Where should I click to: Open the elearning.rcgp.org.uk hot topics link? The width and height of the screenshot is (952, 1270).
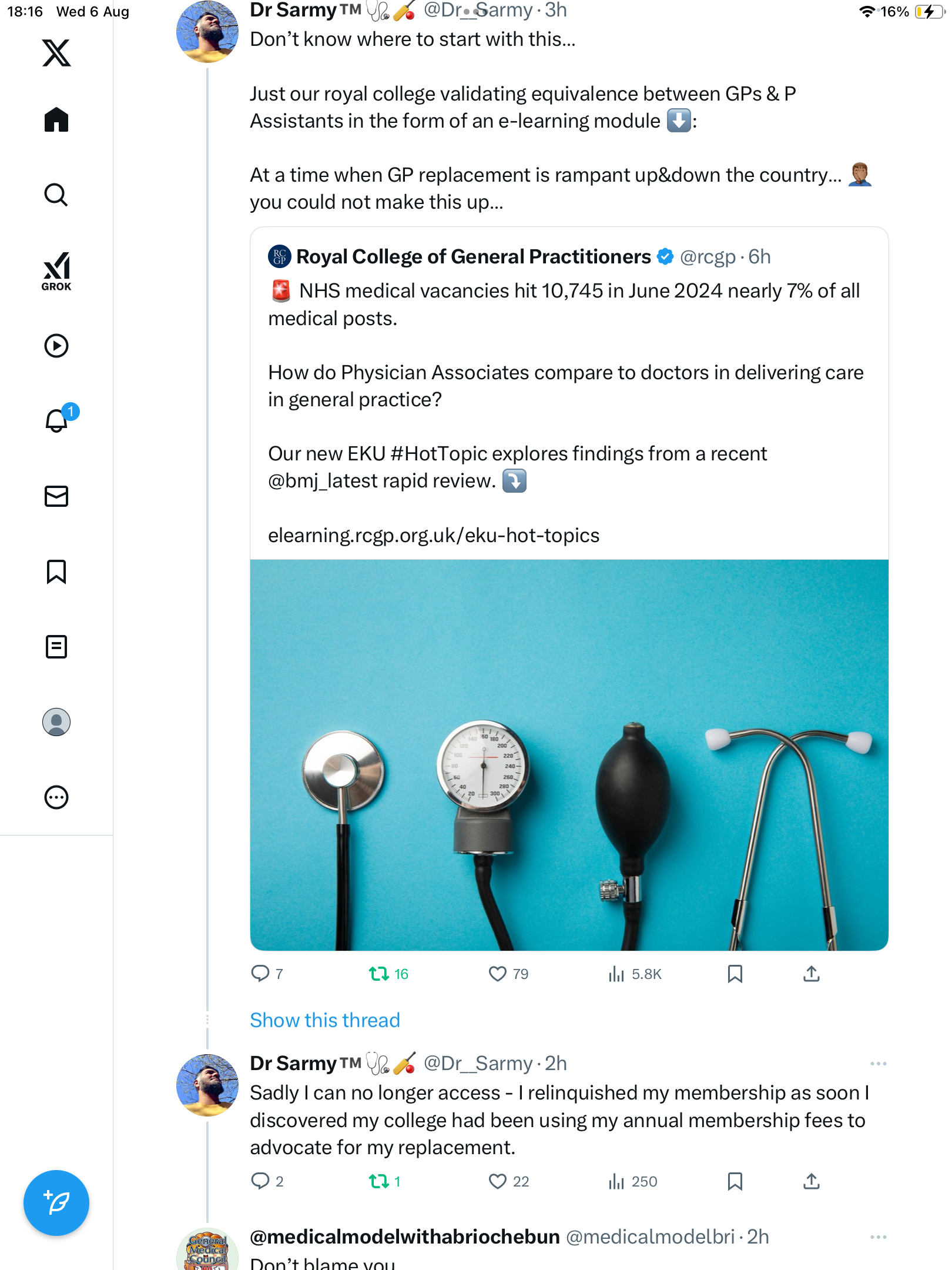tap(434, 536)
